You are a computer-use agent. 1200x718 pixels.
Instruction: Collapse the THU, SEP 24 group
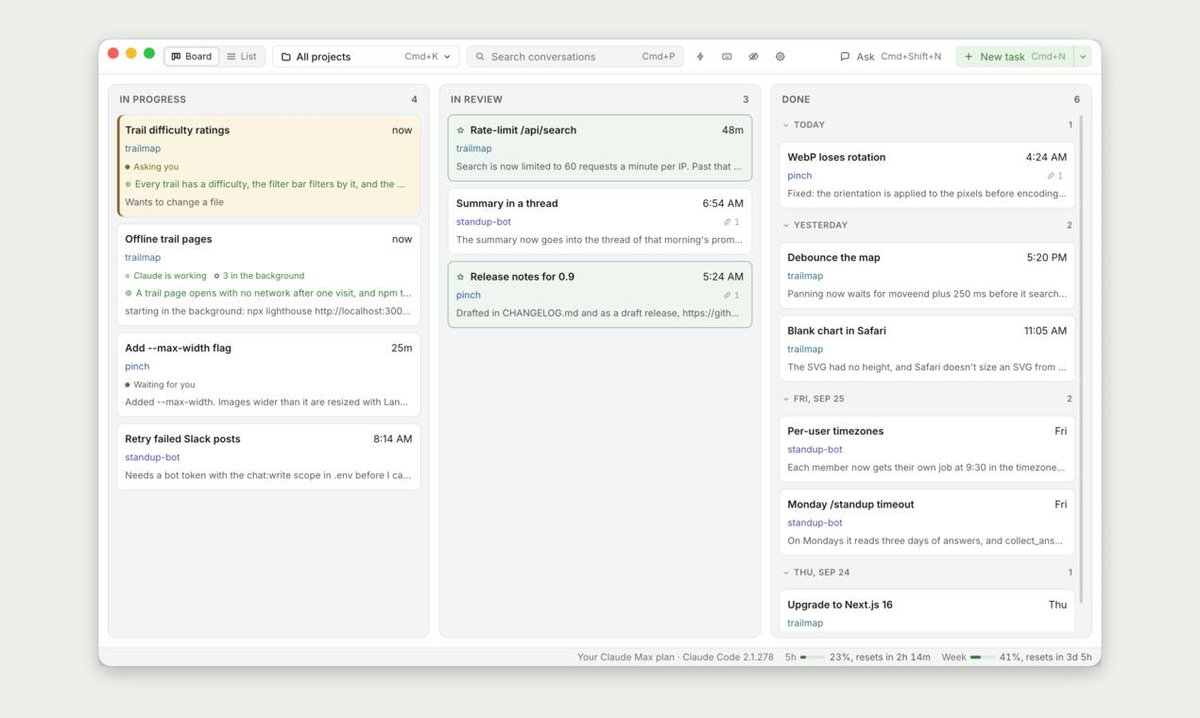point(786,572)
